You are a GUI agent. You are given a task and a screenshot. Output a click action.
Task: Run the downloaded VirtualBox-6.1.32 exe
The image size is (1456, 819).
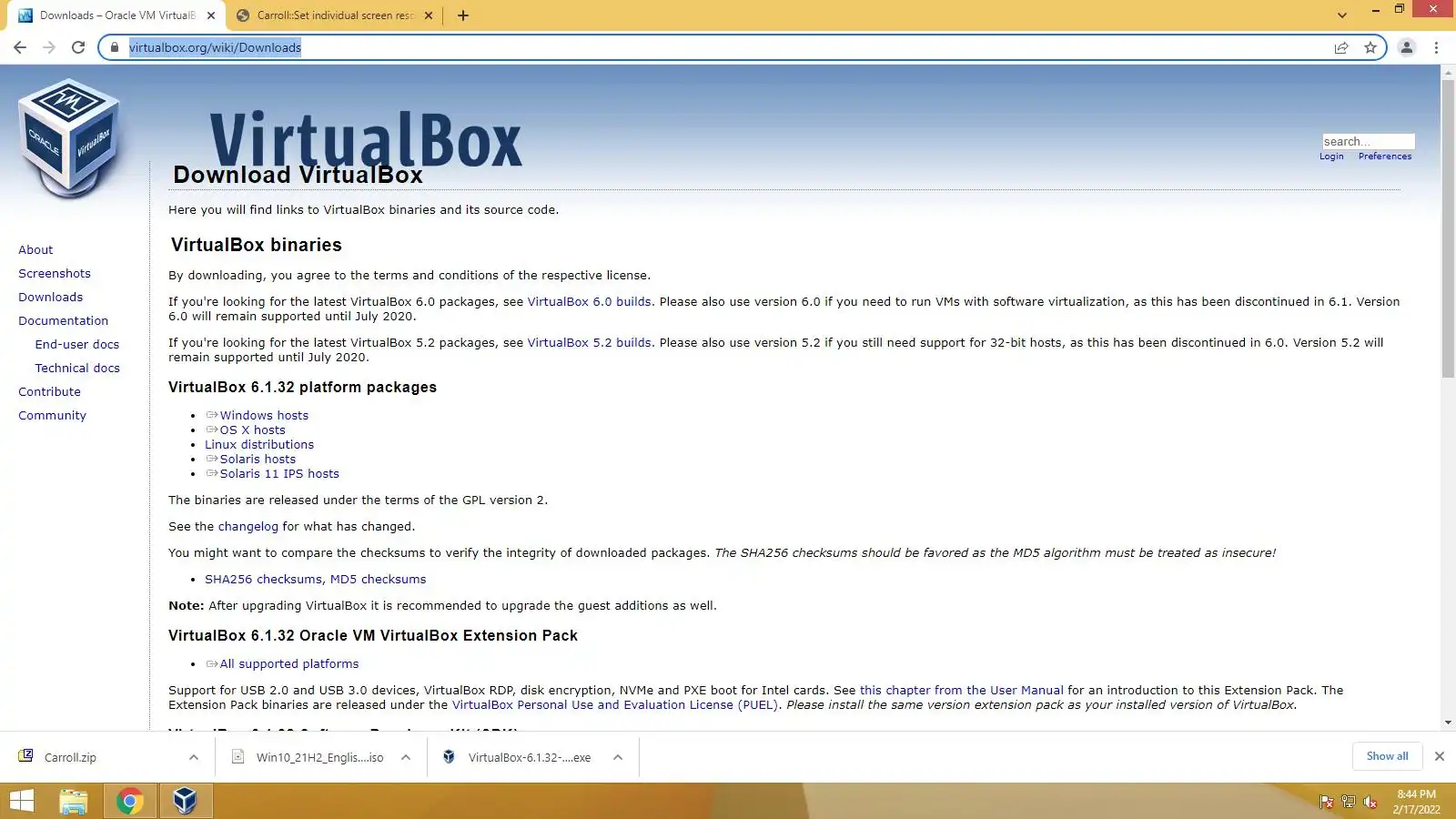(530, 757)
